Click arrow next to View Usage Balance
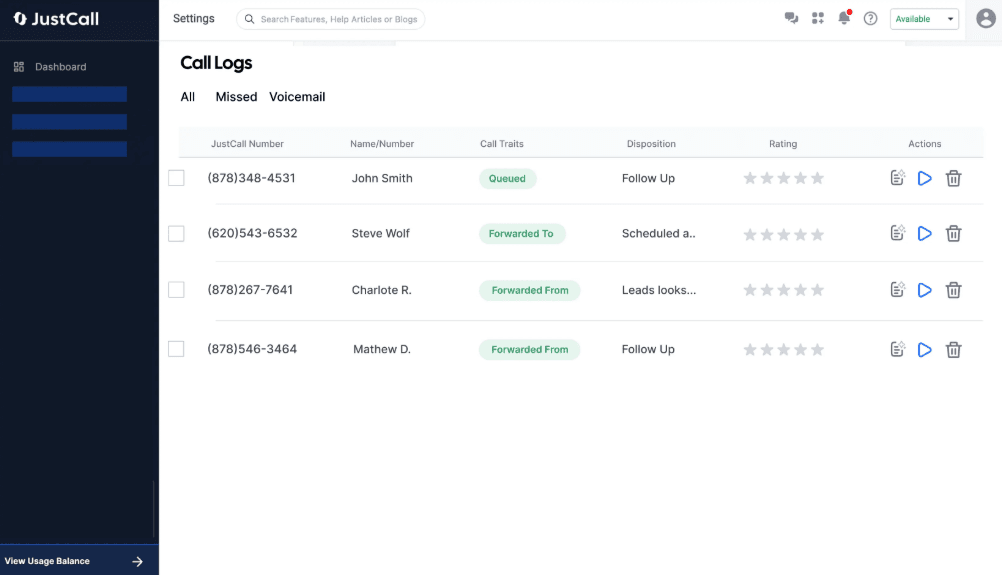Viewport: 1002px width, 575px height. click(137, 562)
